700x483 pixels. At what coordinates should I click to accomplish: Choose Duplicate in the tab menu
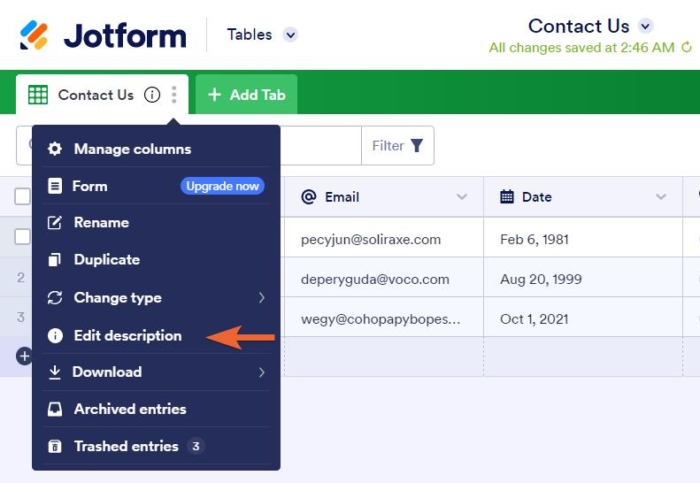(x=106, y=260)
